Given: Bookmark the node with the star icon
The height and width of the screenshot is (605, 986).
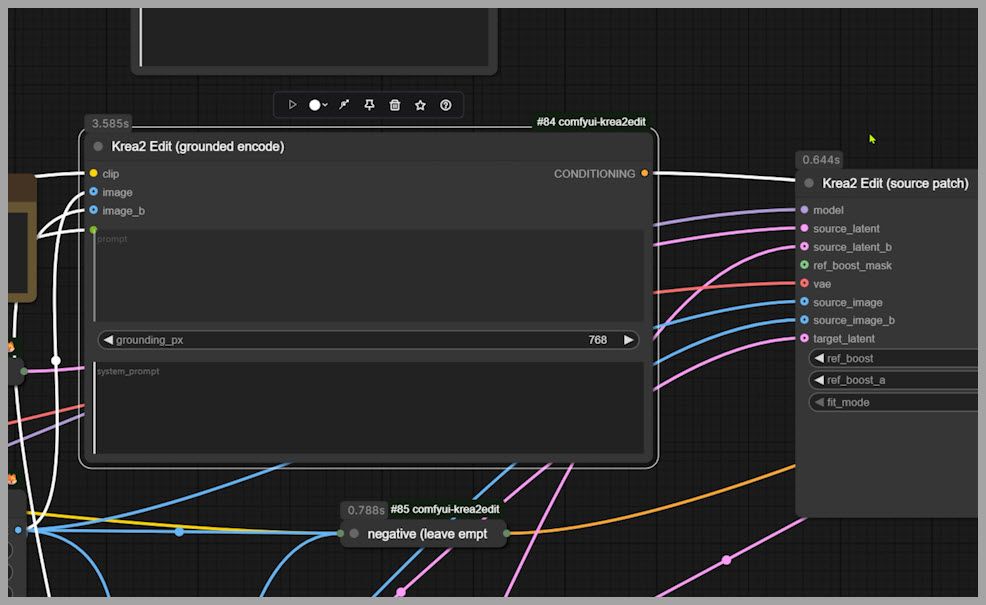Looking at the screenshot, I should click(x=420, y=105).
